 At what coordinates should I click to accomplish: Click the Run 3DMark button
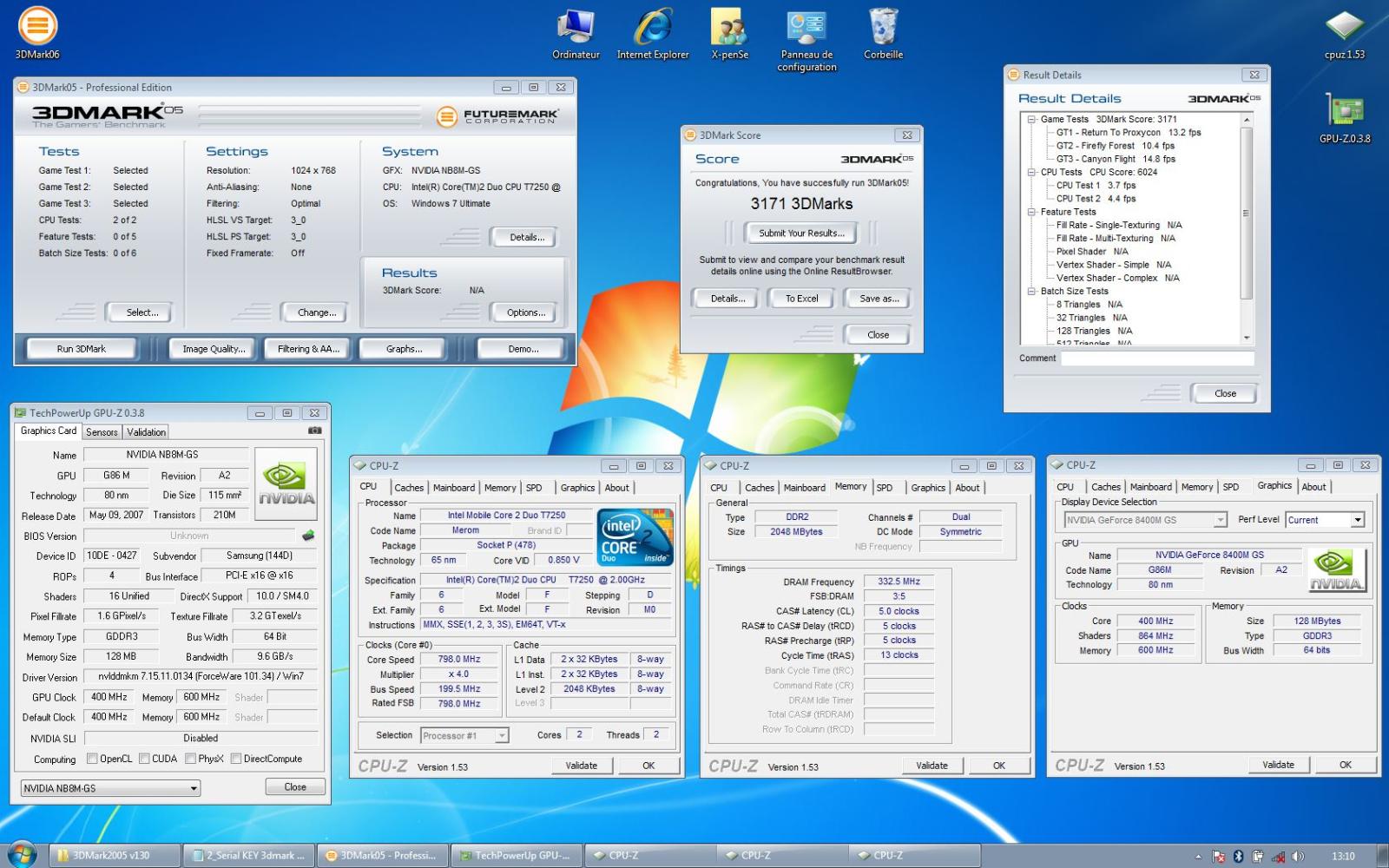click(82, 349)
